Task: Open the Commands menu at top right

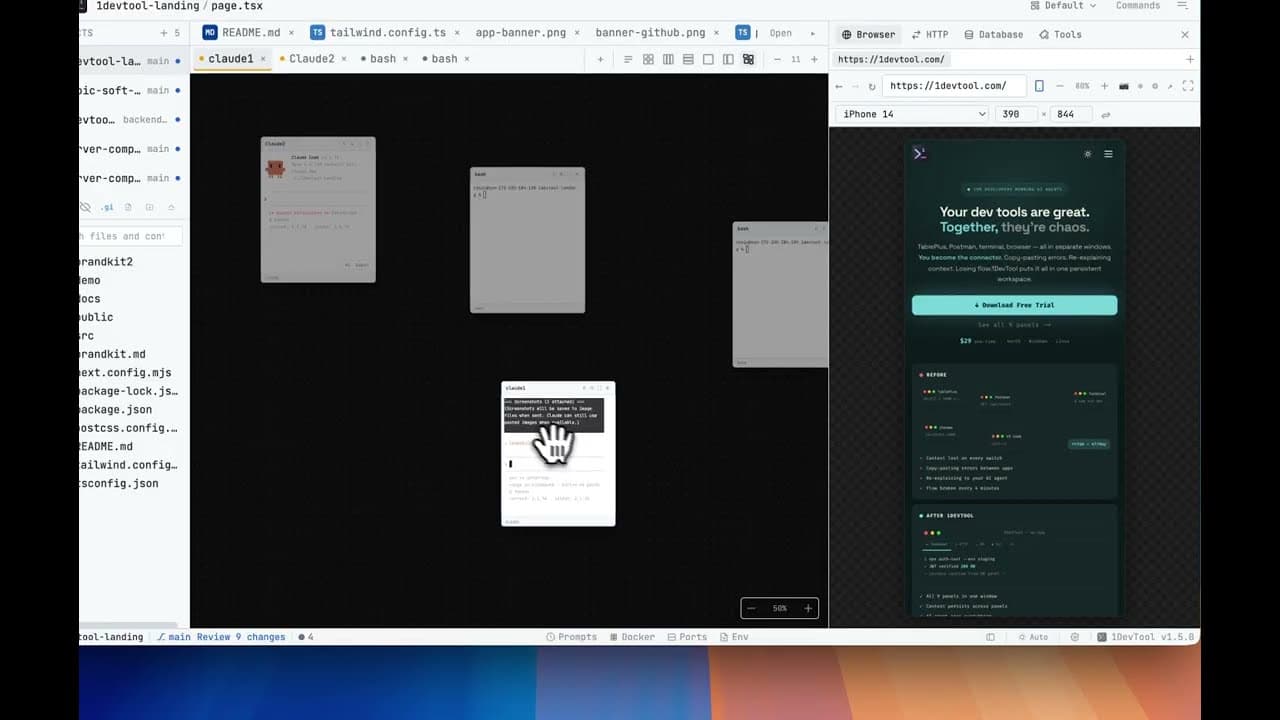Action: tap(1139, 5)
